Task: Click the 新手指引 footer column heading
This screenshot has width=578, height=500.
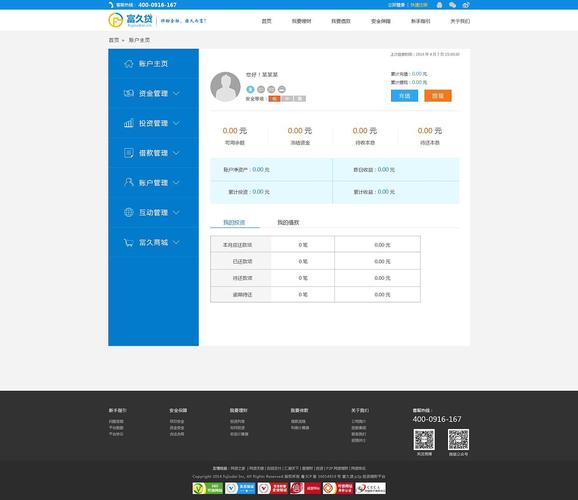Action: click(x=118, y=410)
